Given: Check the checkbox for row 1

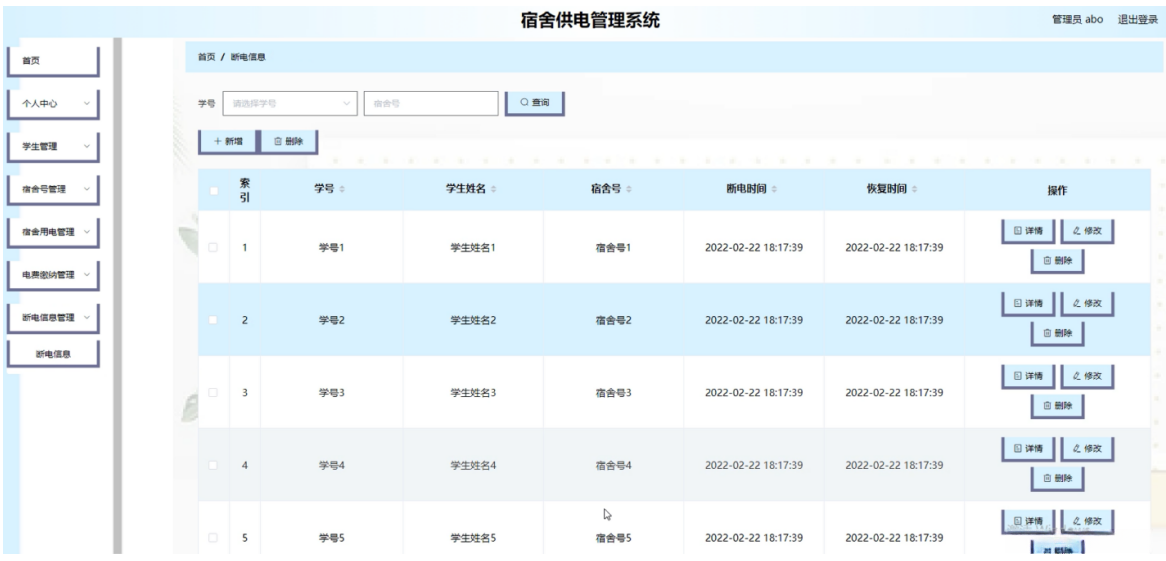Looking at the screenshot, I should [213, 248].
